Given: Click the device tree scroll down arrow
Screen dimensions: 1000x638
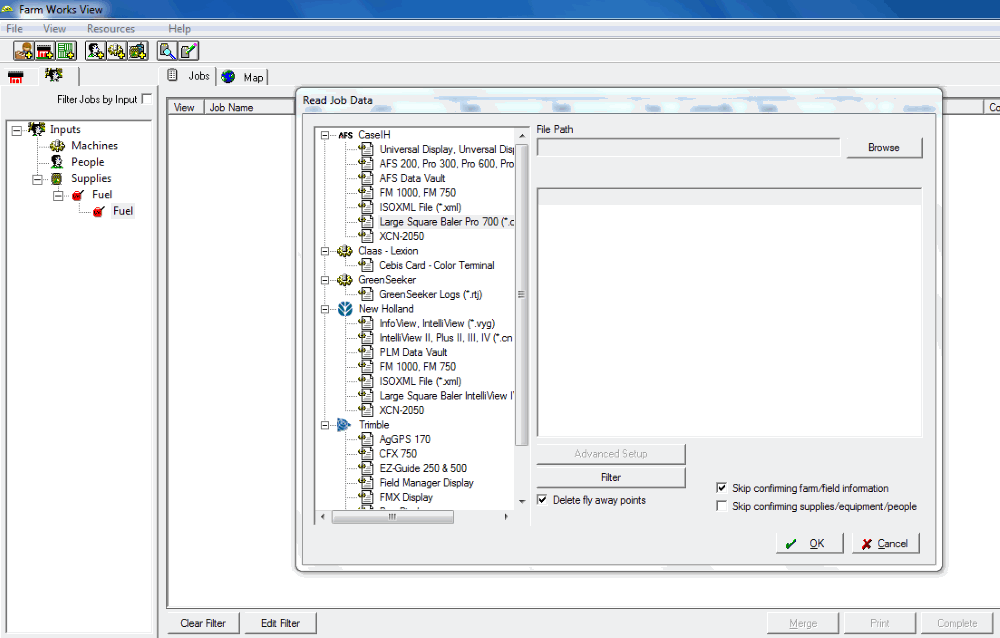Looking at the screenshot, I should click(522, 501).
